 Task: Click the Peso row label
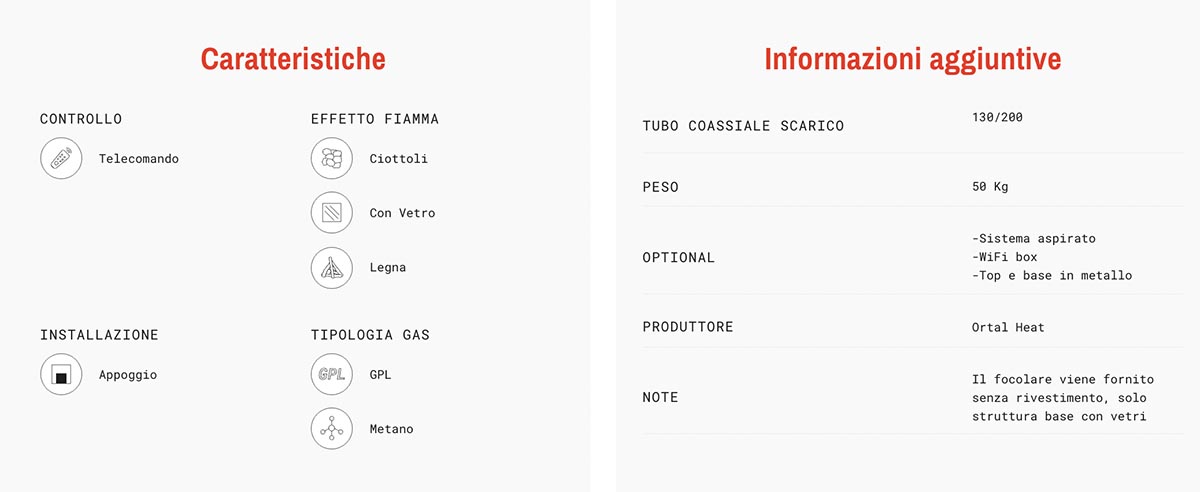[x=660, y=187]
